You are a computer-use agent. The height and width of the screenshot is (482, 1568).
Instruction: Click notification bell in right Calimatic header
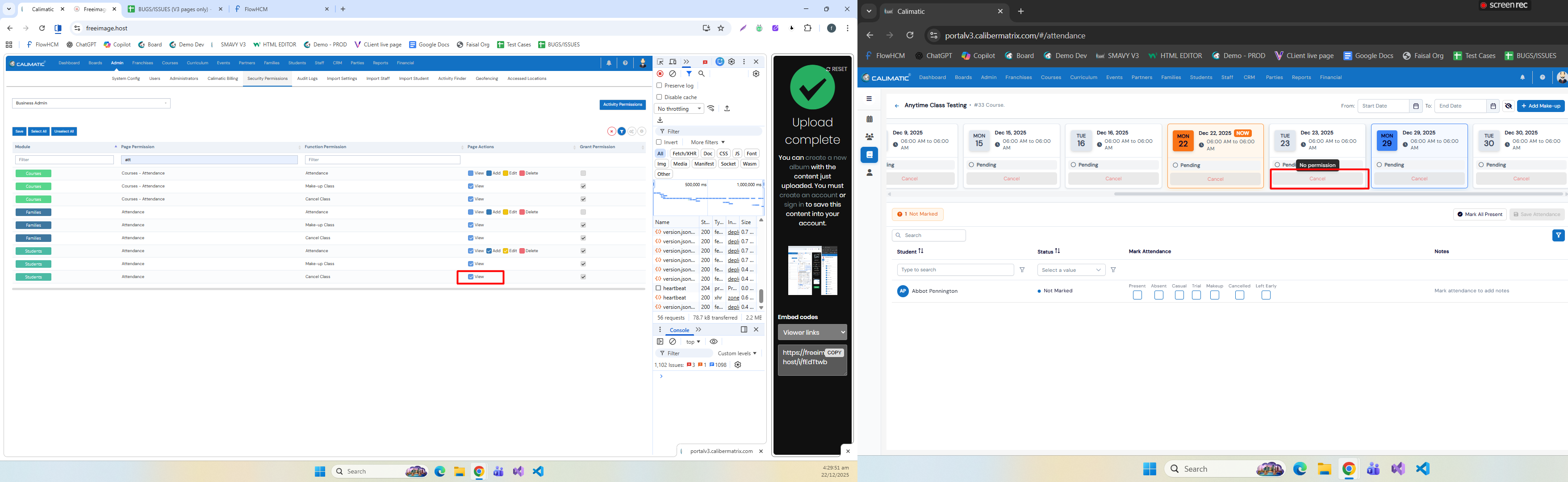[x=1522, y=77]
